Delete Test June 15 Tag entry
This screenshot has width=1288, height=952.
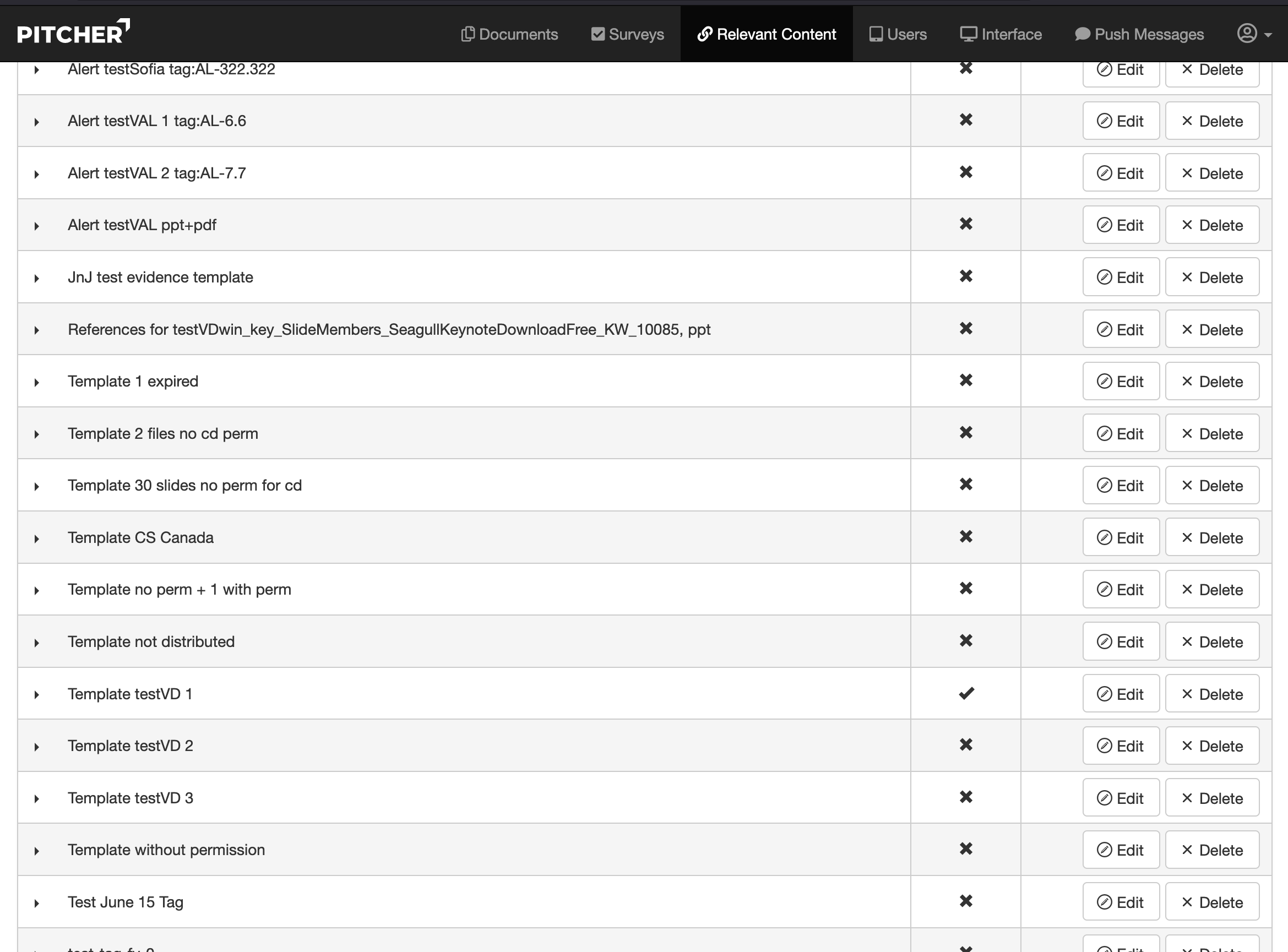coord(1212,902)
